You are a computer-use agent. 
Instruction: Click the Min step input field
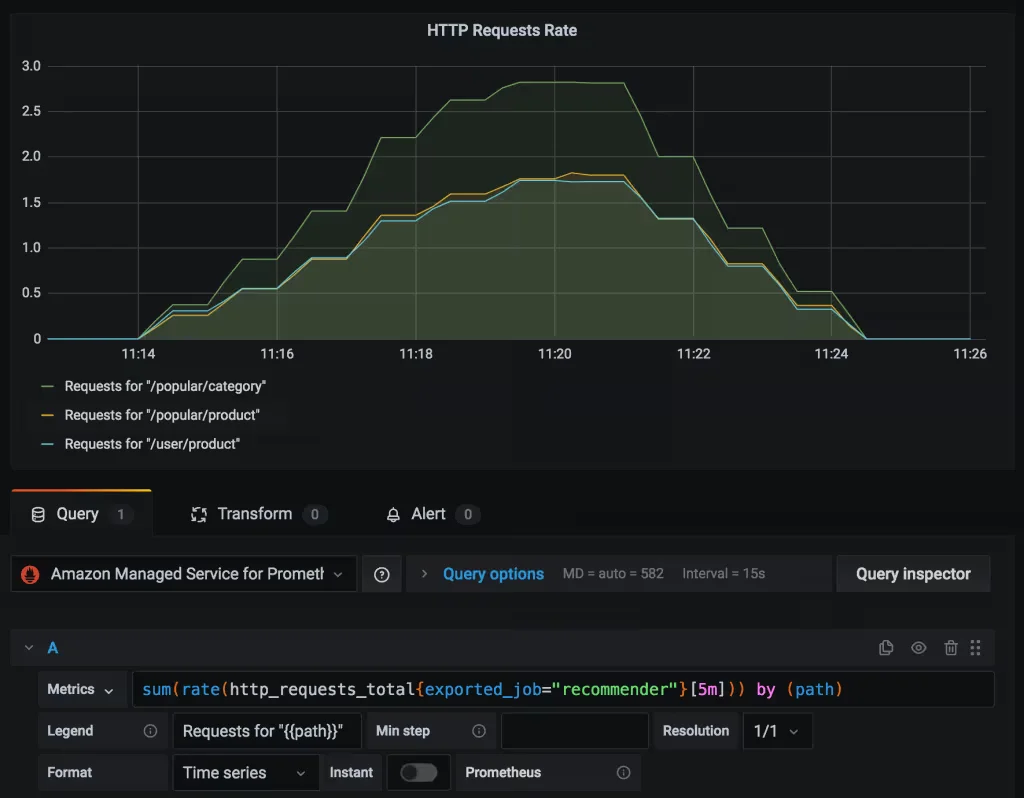[x=575, y=730]
